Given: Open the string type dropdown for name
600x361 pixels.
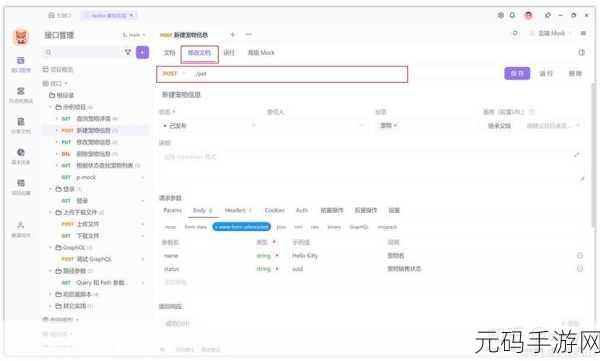Looking at the screenshot, I should point(267,256).
